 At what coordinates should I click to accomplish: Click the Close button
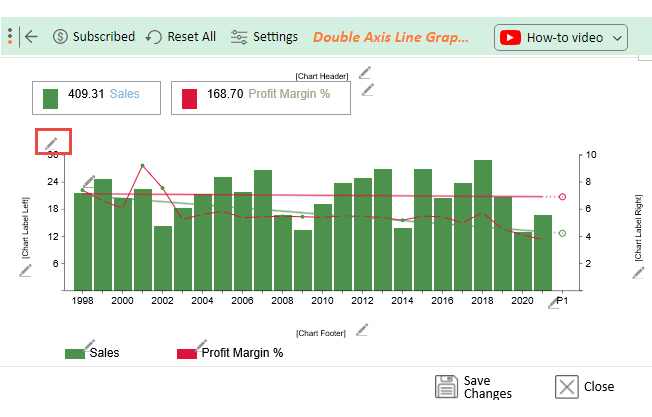[x=585, y=387]
